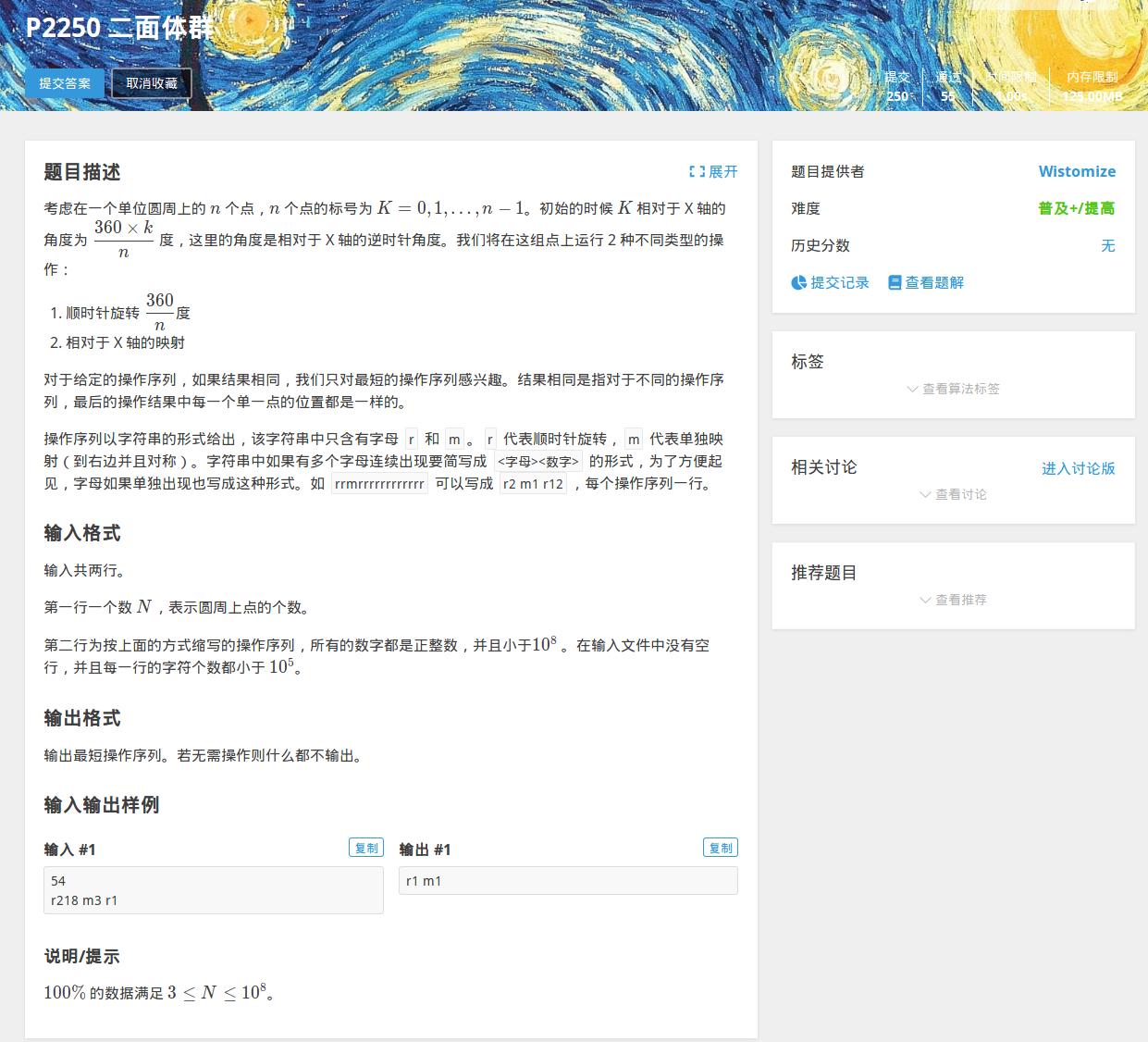This screenshot has width=1148, height=1042.
Task: Click the 标签 heading
Action: 808,362
